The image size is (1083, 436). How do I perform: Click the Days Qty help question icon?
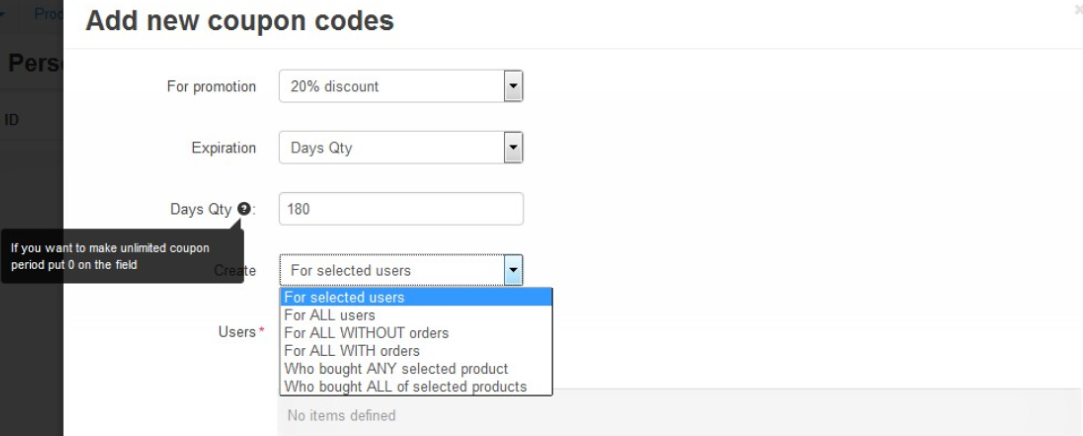243,208
